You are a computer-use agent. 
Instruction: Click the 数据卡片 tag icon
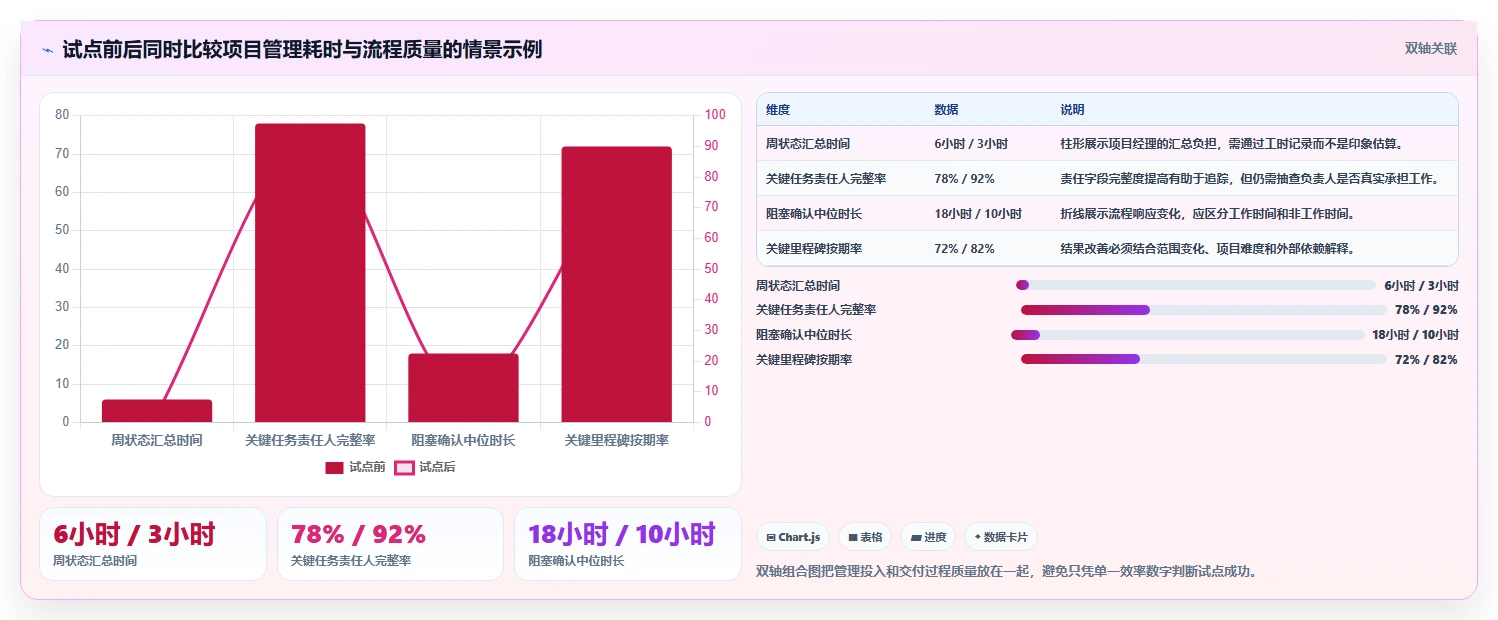[978, 537]
